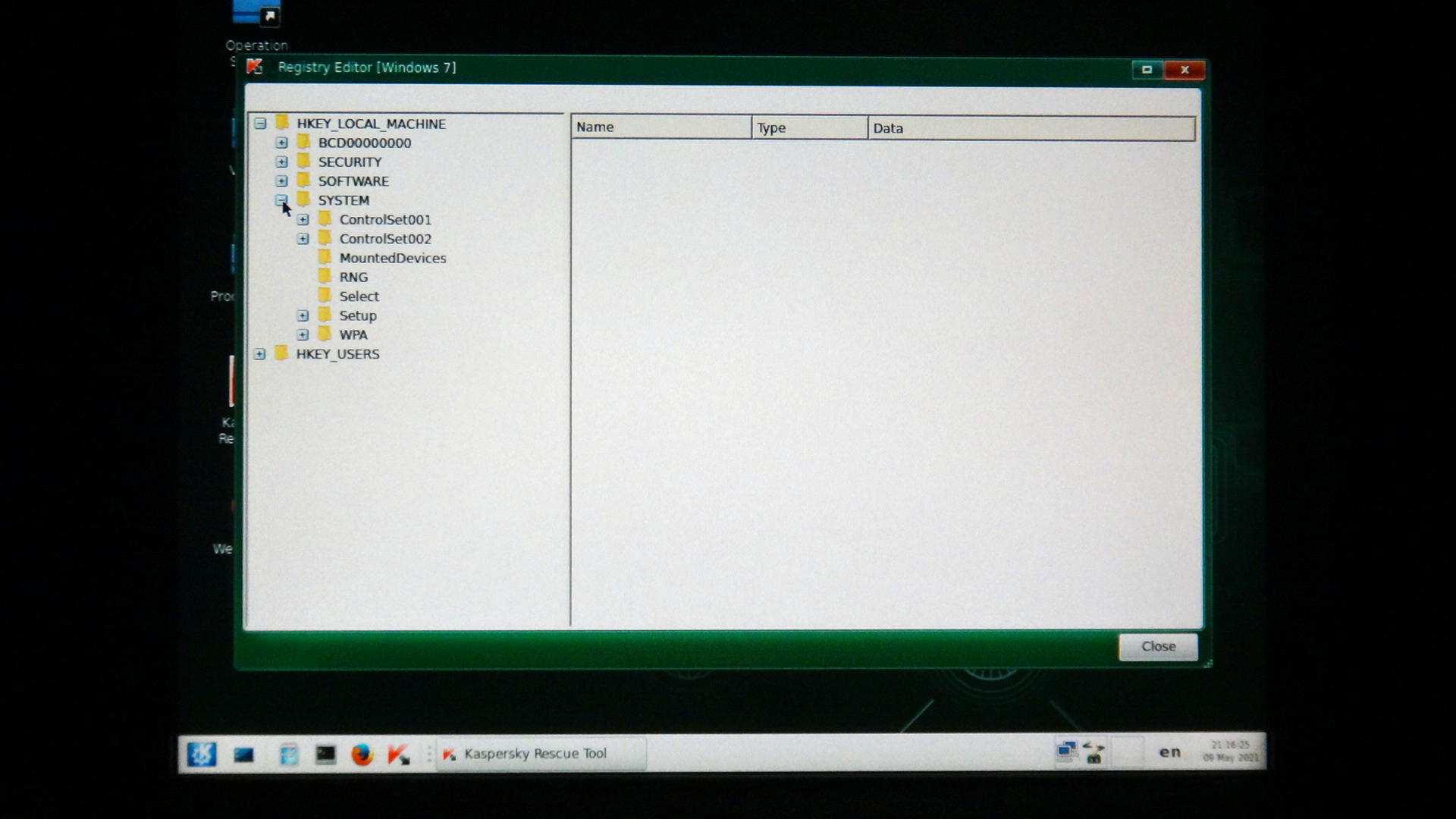Select the SECURITY folder icon
This screenshot has height=819, width=1456.
(x=303, y=161)
